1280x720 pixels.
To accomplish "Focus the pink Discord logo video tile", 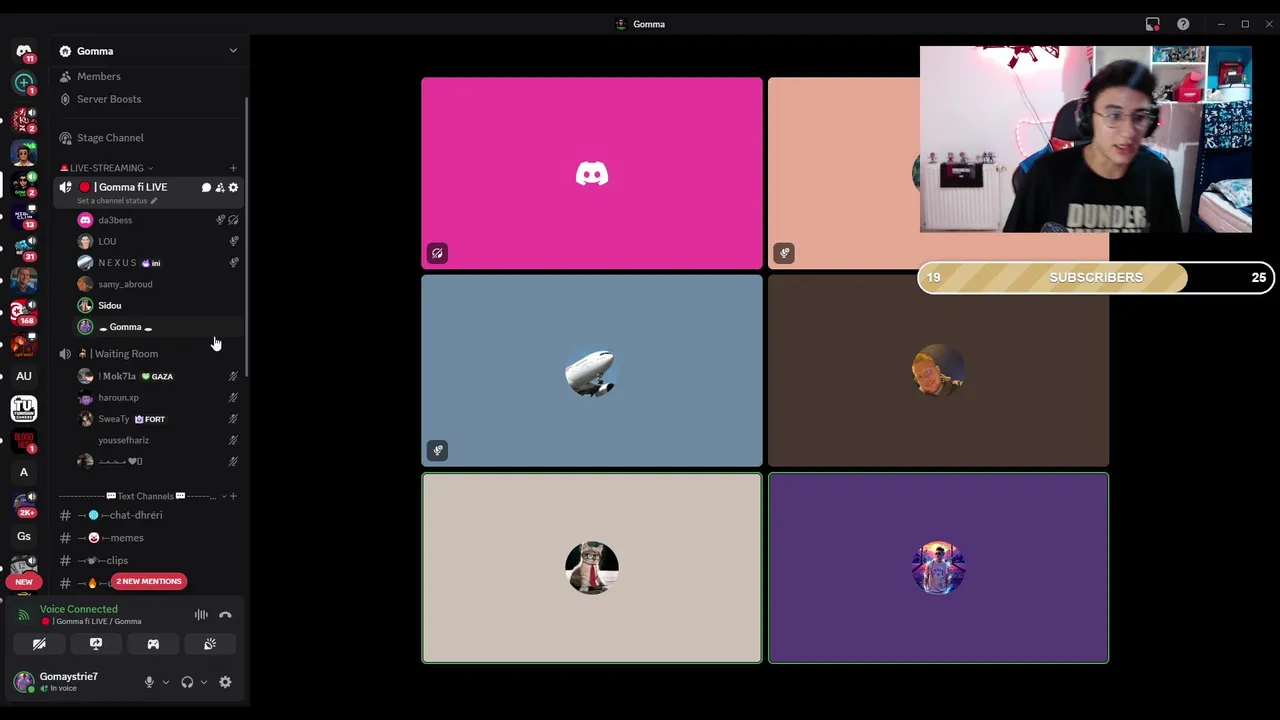I will pos(592,173).
